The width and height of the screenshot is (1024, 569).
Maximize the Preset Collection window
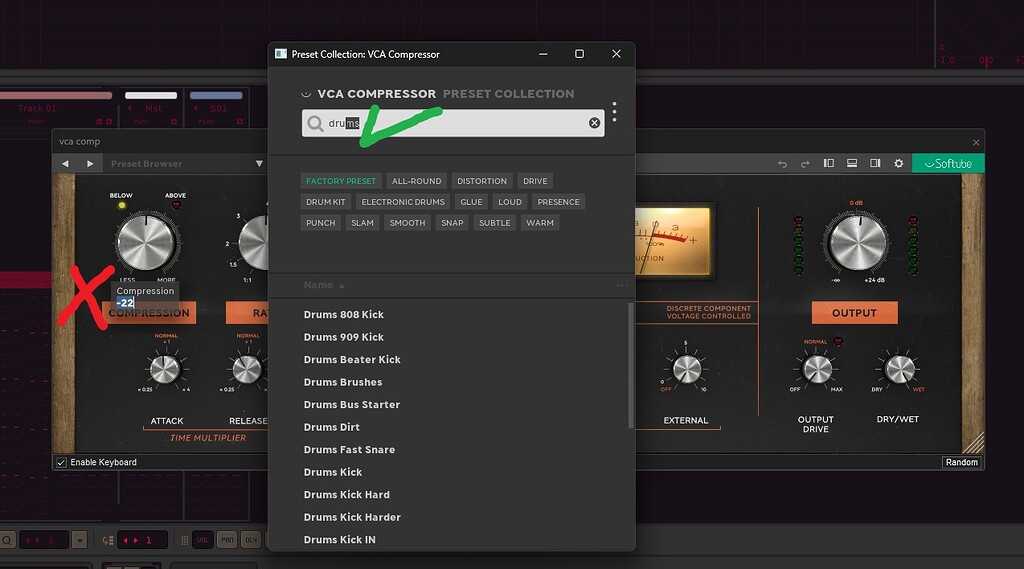(x=579, y=54)
